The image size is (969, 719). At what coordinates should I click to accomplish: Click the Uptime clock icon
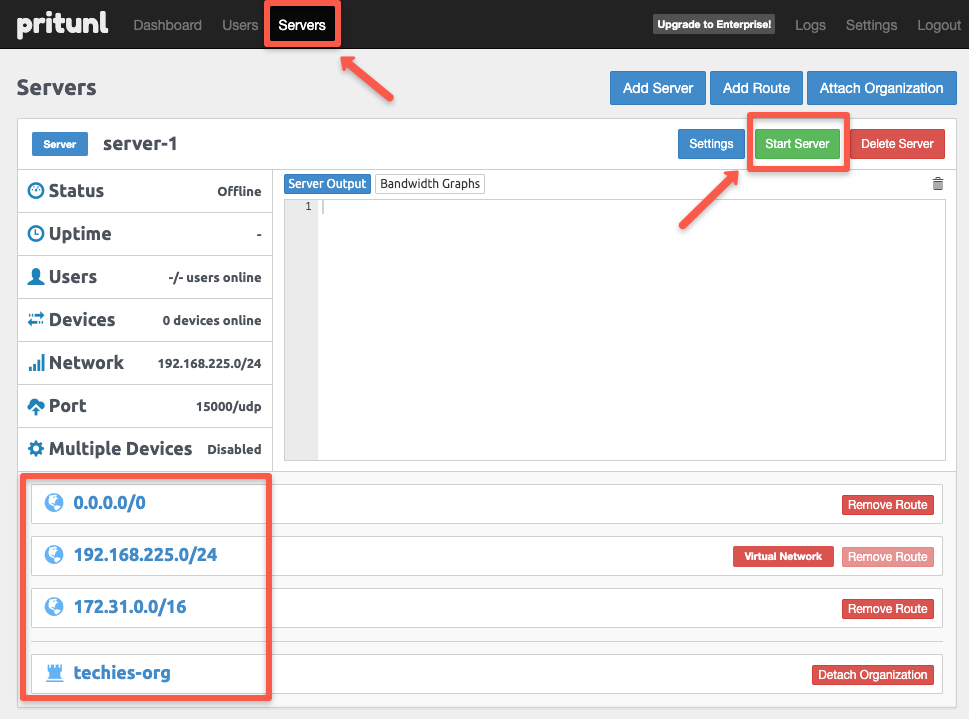point(36,234)
